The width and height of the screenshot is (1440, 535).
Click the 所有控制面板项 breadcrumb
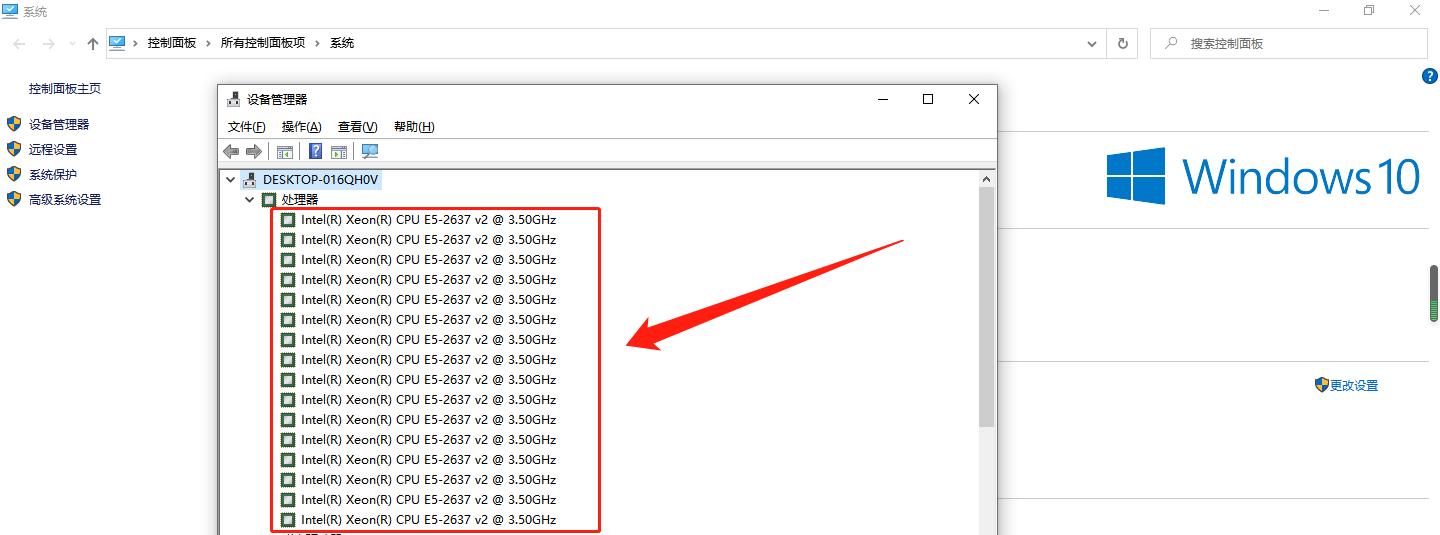click(x=263, y=43)
